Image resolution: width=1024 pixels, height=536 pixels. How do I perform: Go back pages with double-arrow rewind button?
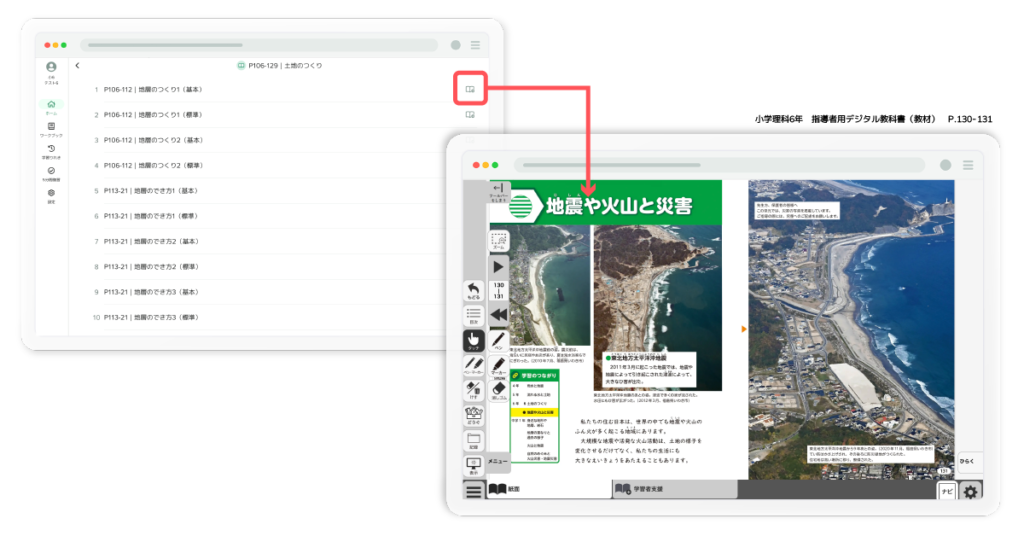click(x=498, y=315)
